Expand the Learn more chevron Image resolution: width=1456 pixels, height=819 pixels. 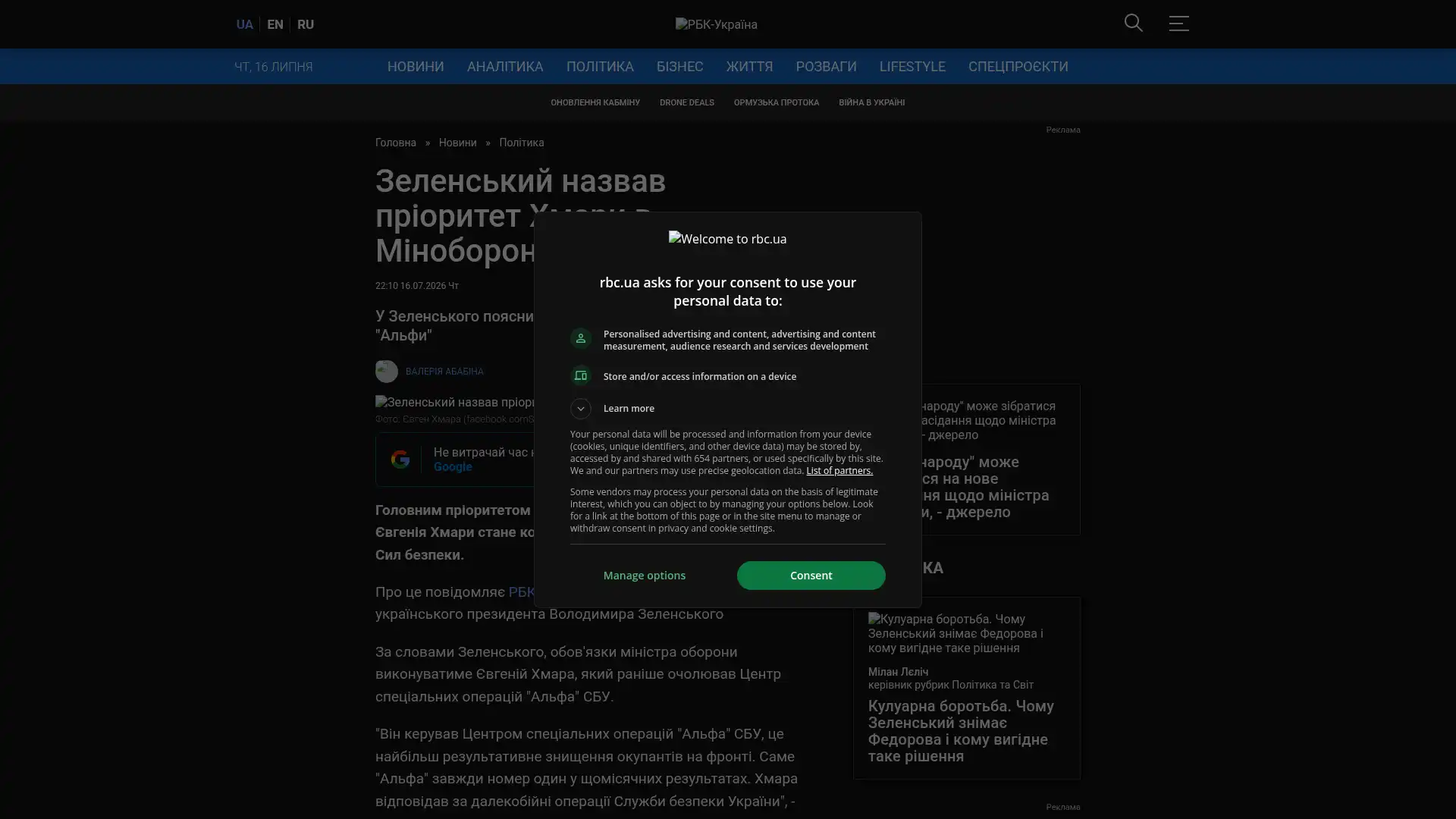pyautogui.click(x=580, y=409)
